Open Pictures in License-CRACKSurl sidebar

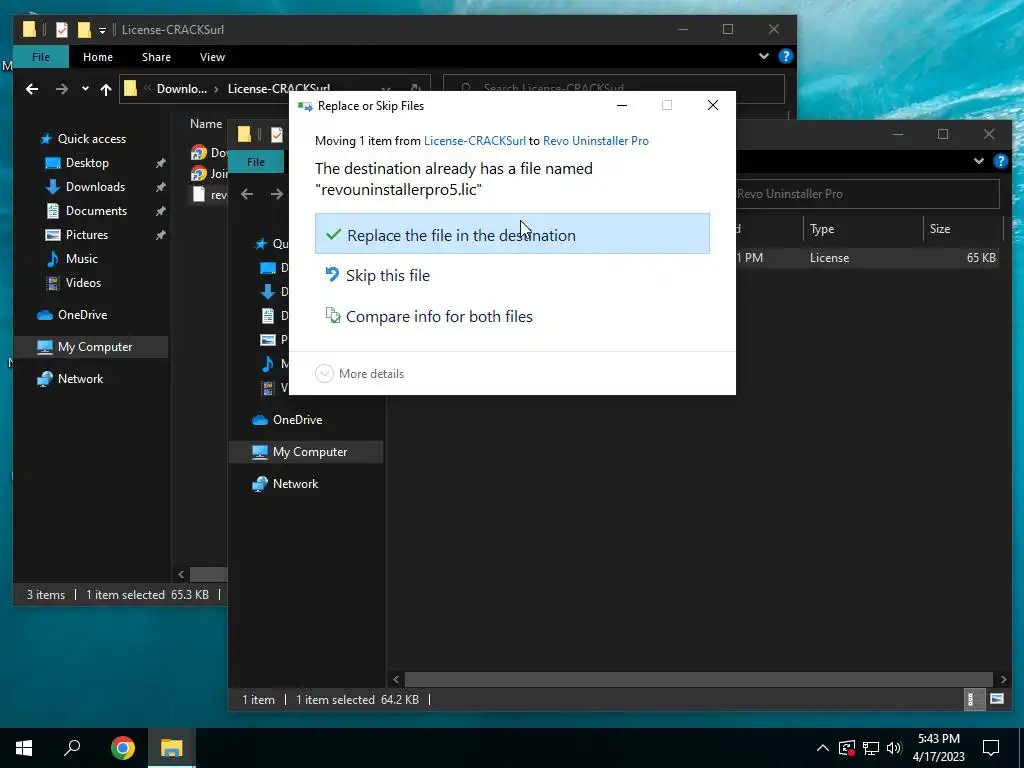(x=87, y=235)
